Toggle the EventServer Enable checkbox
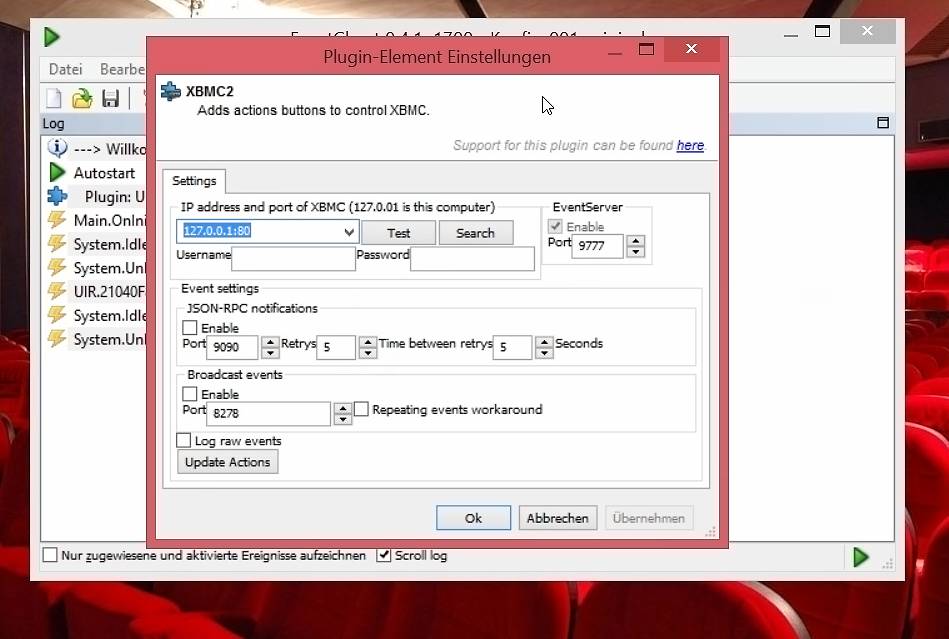The image size is (949, 639). [554, 226]
